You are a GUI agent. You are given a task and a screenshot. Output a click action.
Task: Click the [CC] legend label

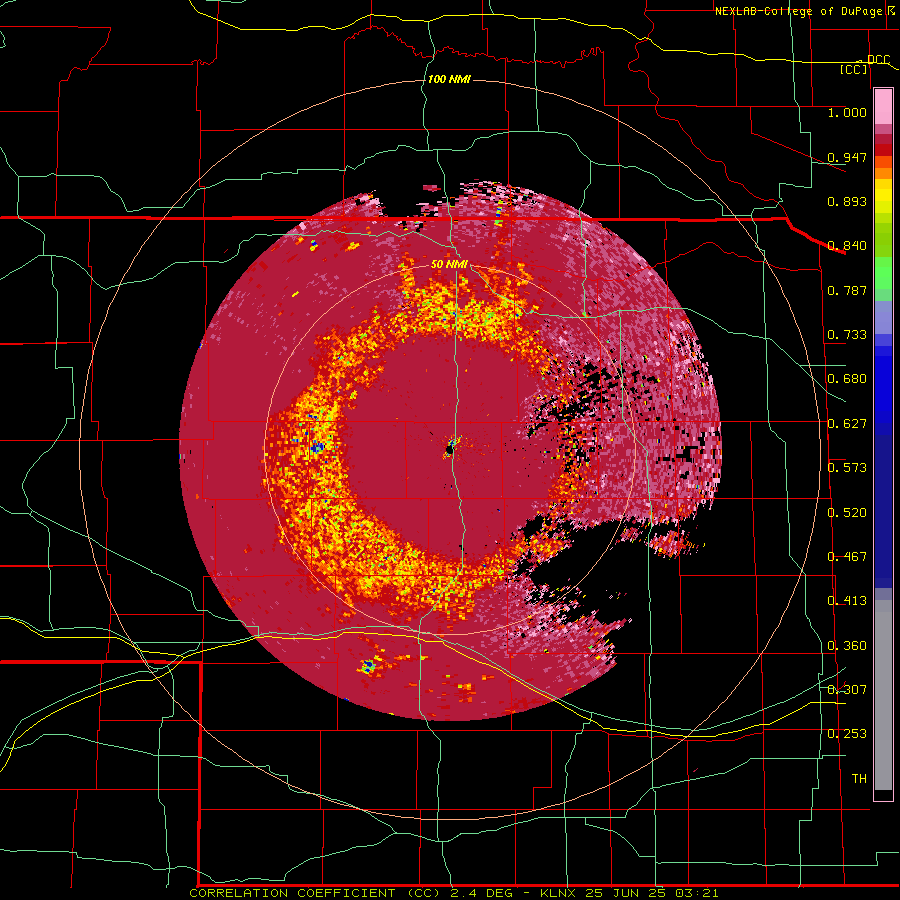tap(854, 69)
